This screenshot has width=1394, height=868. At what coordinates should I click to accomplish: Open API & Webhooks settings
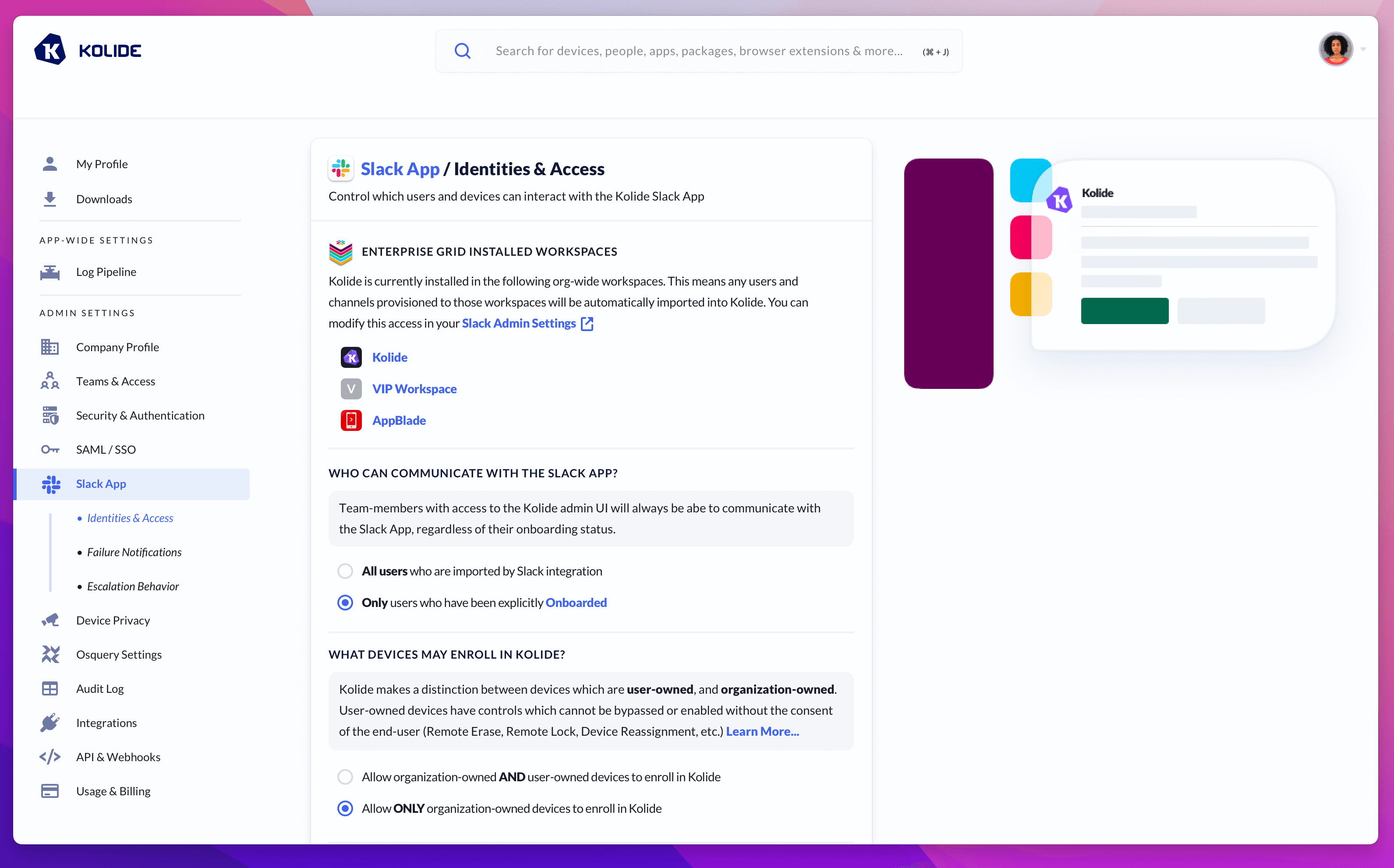pos(118,757)
